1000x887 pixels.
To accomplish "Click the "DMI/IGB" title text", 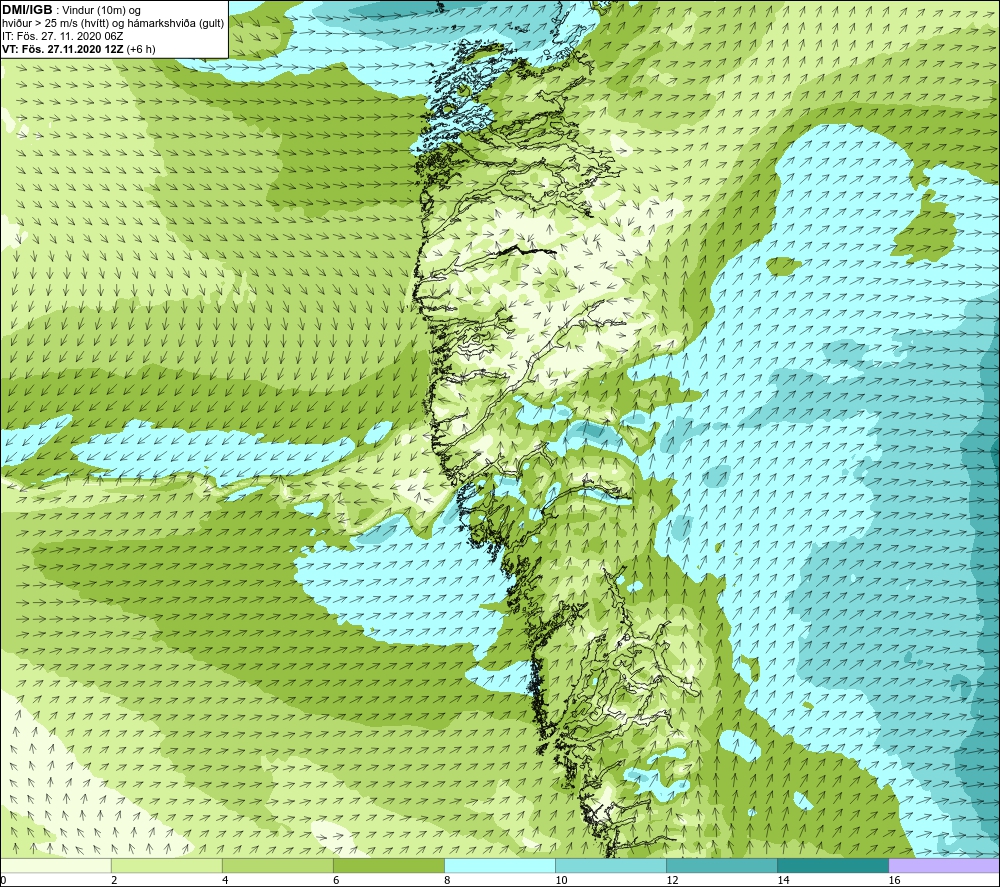I will pyautogui.click(x=27, y=10).
